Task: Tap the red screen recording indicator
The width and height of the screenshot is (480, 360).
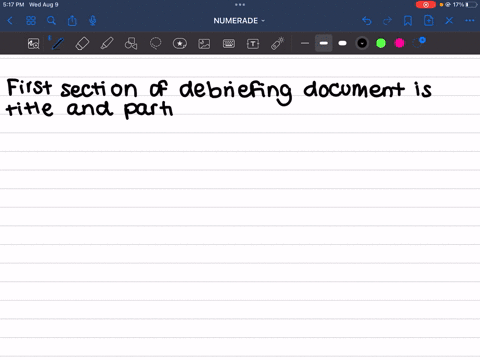Action: (426, 5)
